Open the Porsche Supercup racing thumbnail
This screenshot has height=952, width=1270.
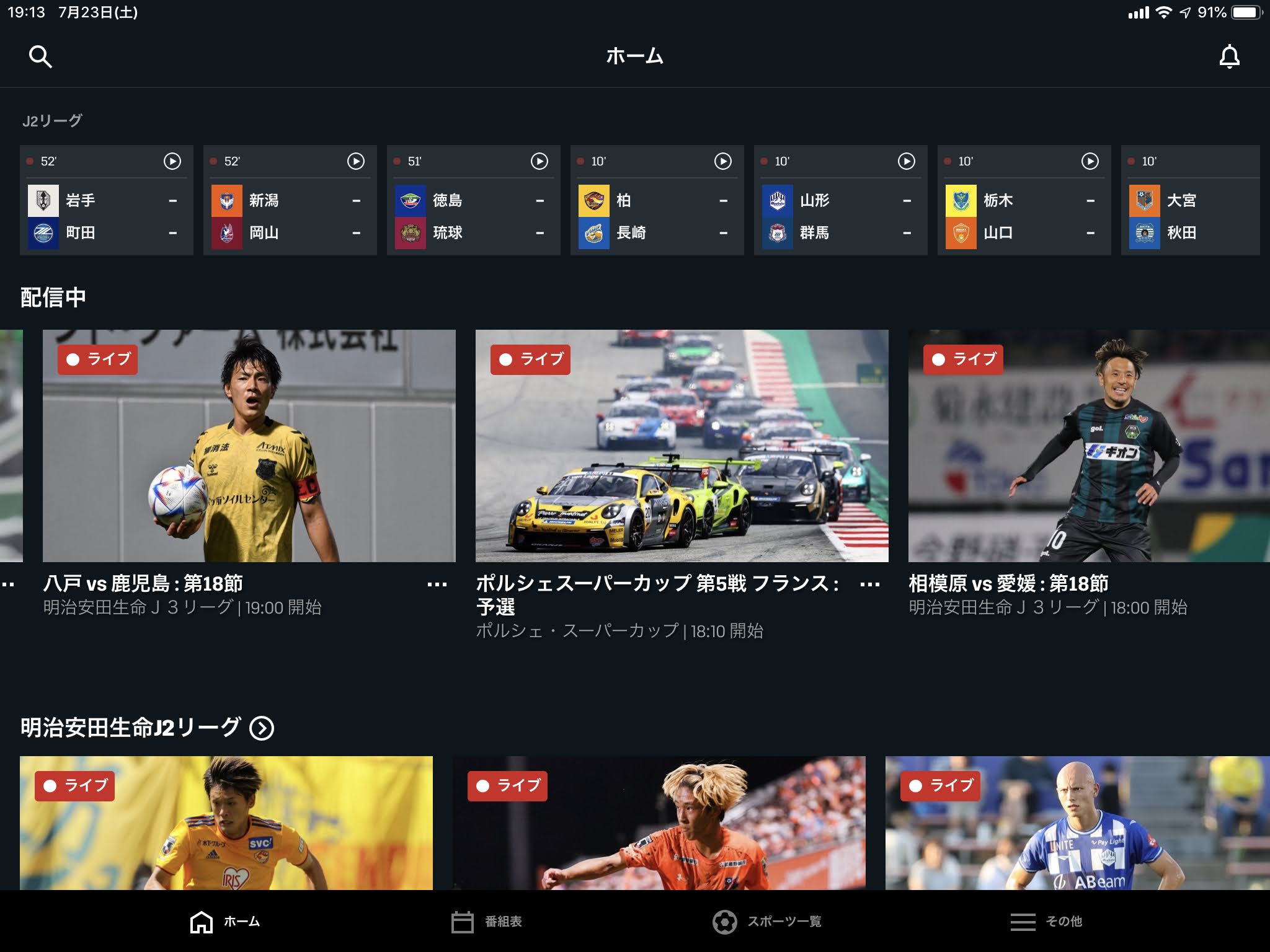coord(682,446)
